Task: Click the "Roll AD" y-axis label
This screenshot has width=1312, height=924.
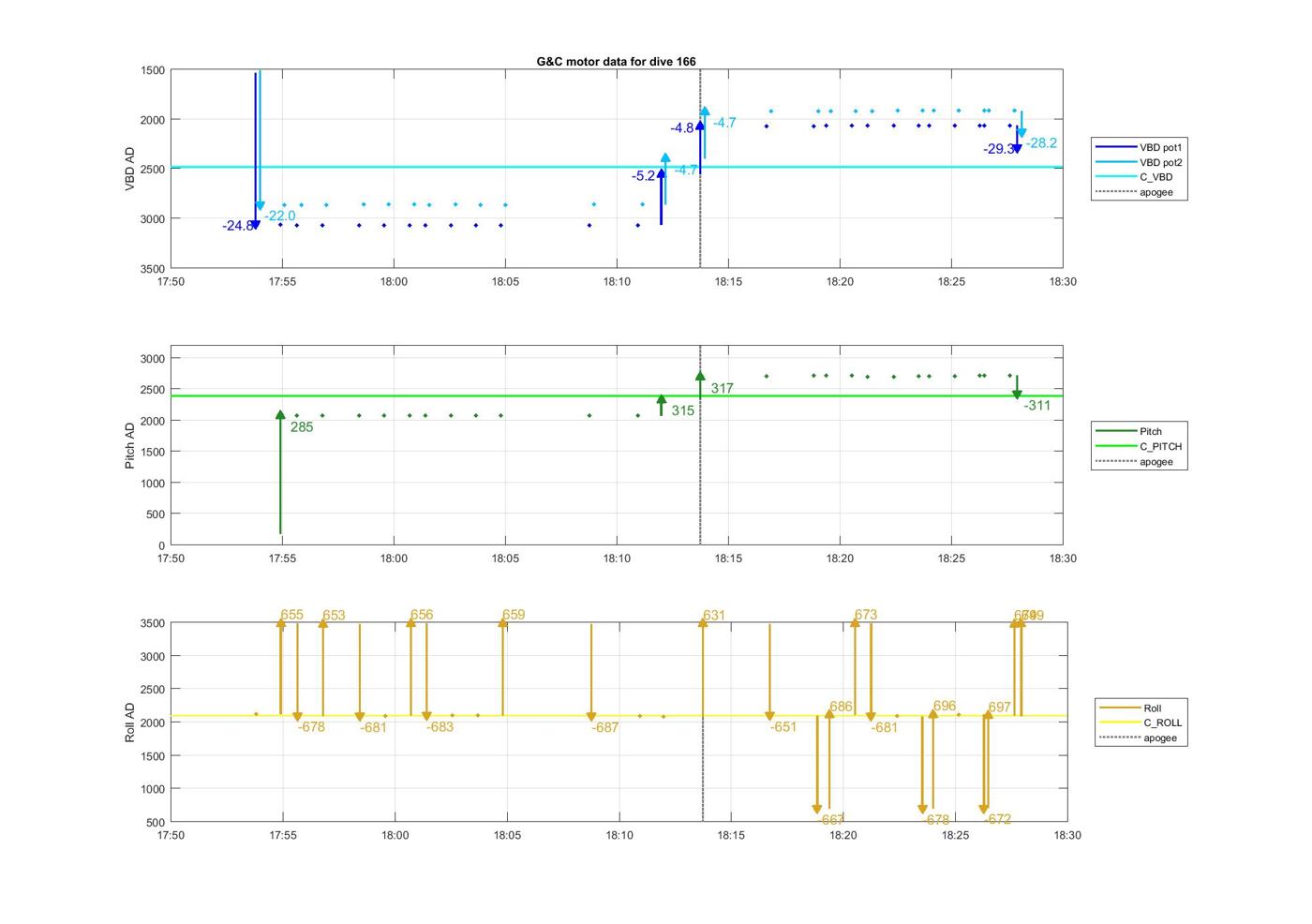Action: [130, 723]
